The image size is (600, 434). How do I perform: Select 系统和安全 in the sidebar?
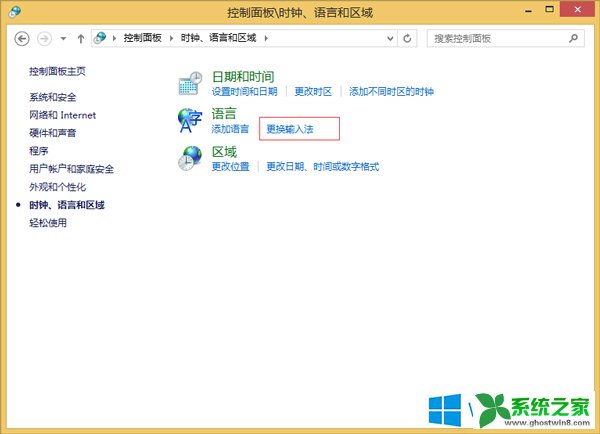(x=53, y=96)
